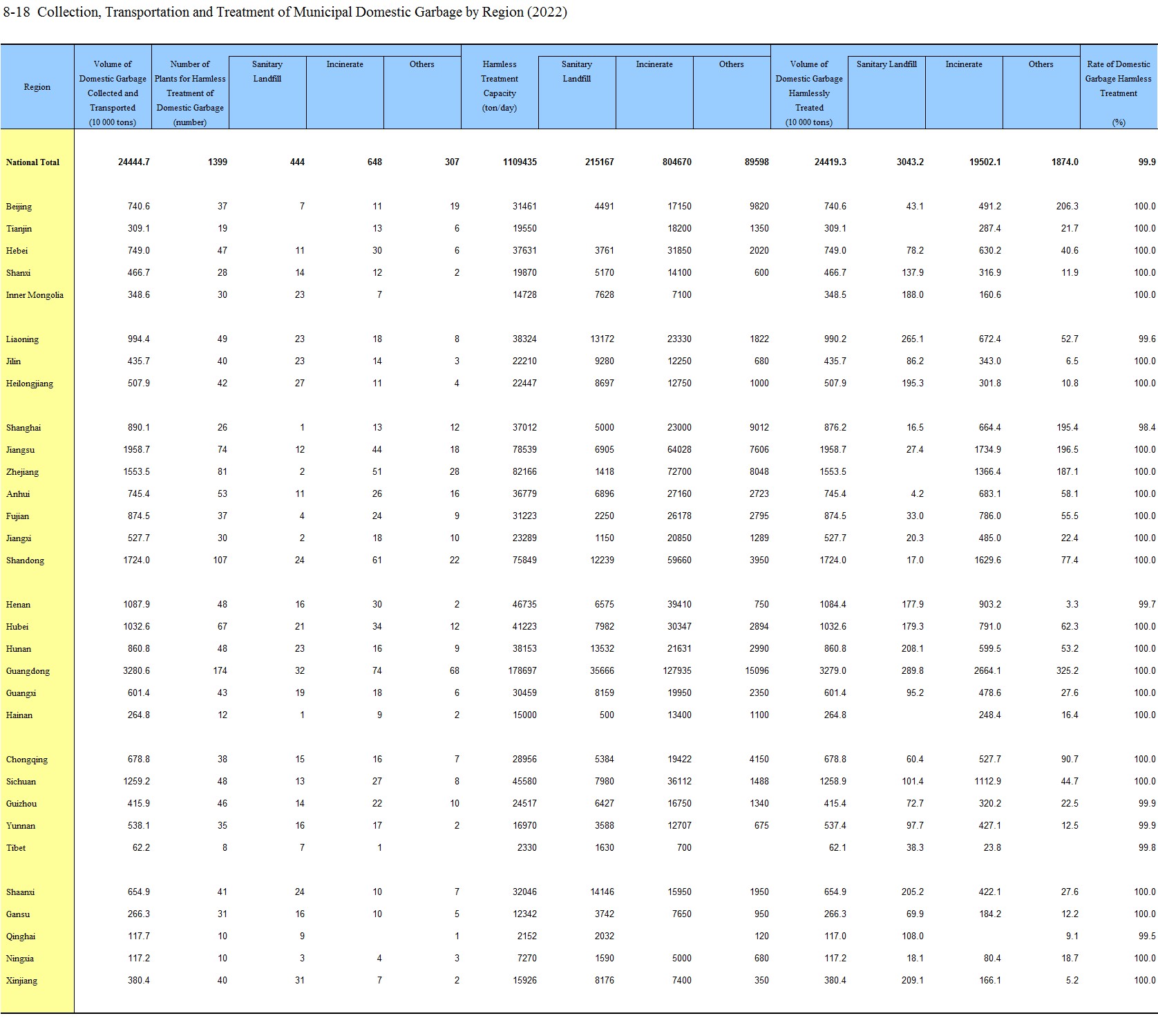1158x1036 pixels.
Task: Click the Region column header
Action: (37, 87)
